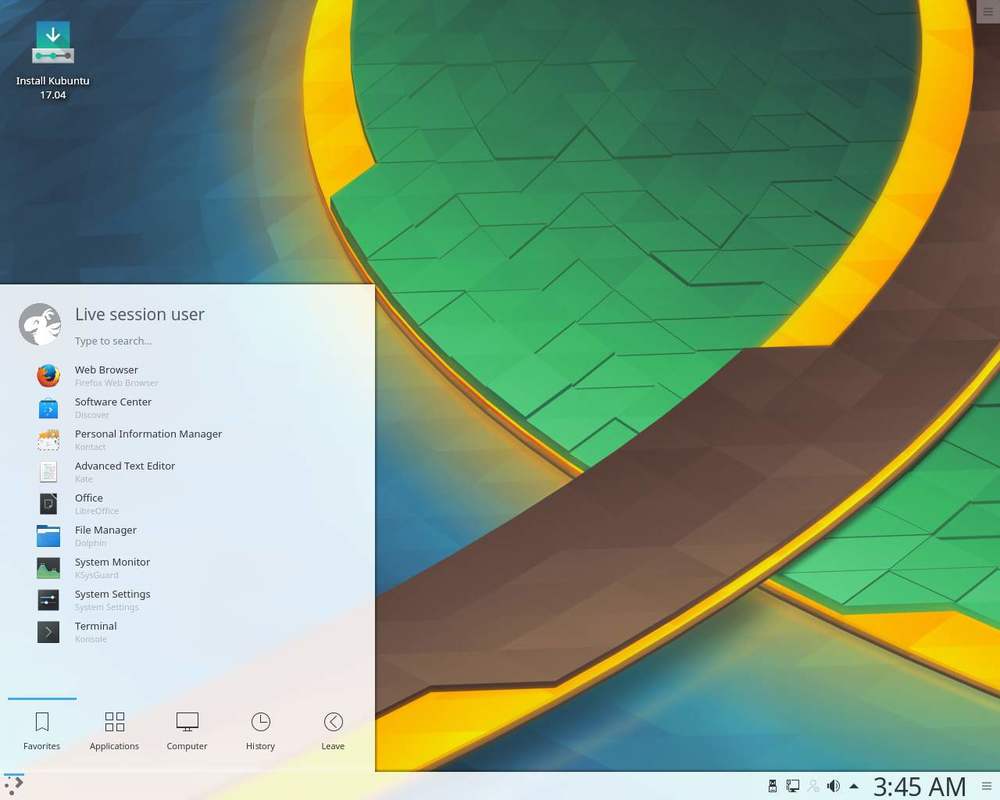The height and width of the screenshot is (800, 1000).
Task: Open Kontact Personal Information Manager
Action: (x=148, y=439)
